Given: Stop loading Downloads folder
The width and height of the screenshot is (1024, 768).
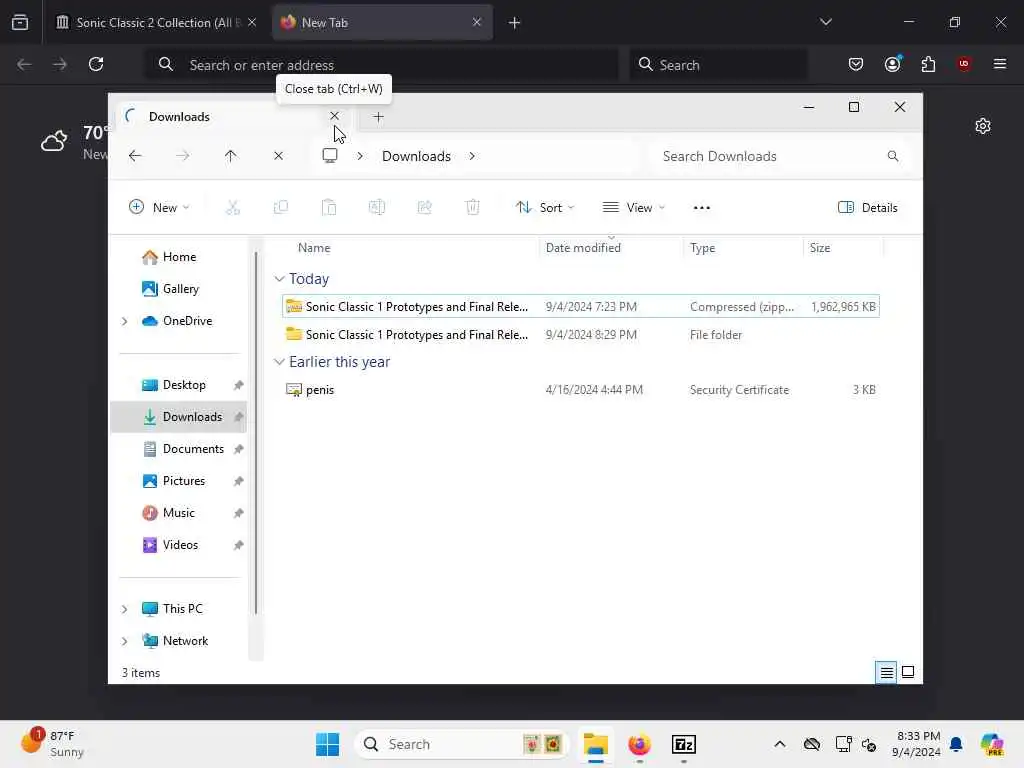Looking at the screenshot, I should [278, 156].
